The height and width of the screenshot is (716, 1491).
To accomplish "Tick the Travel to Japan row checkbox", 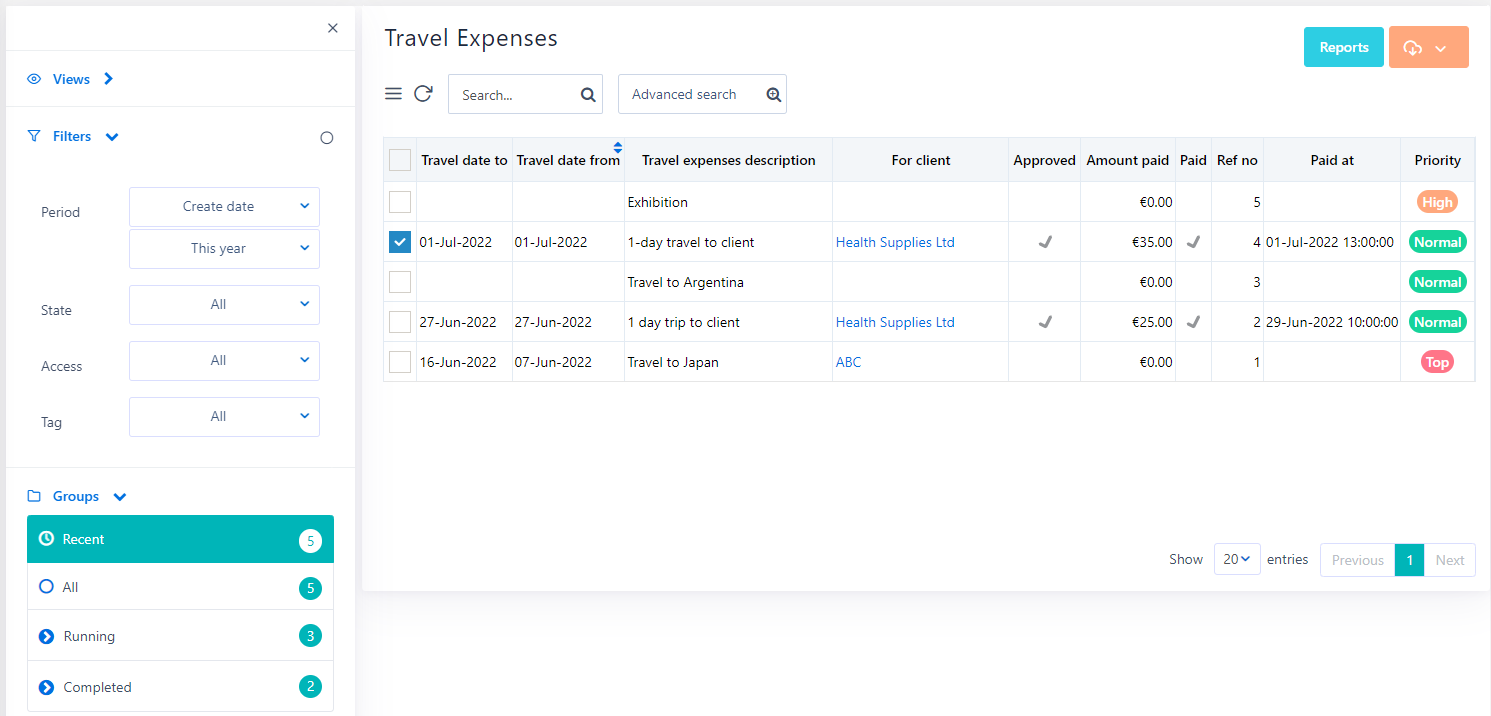I will click(400, 362).
